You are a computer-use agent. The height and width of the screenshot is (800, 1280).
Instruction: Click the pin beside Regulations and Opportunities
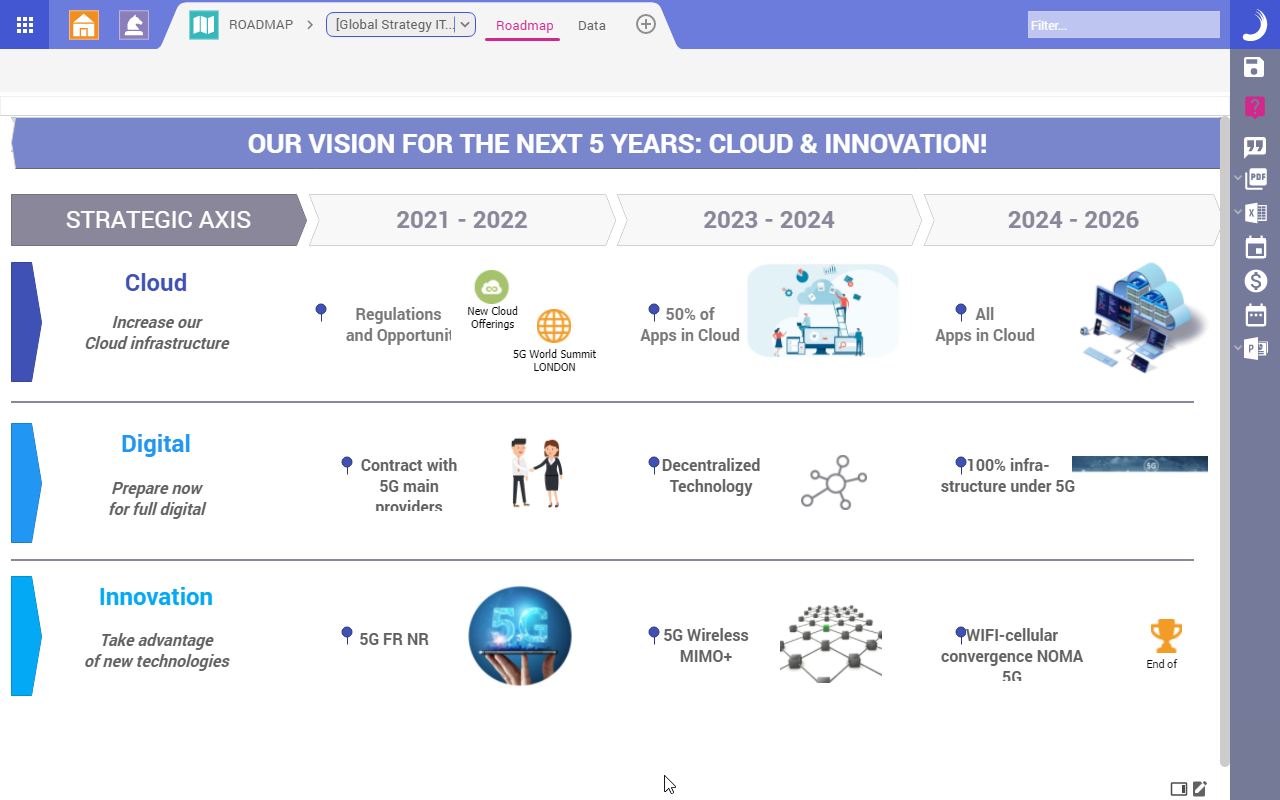coord(321,312)
